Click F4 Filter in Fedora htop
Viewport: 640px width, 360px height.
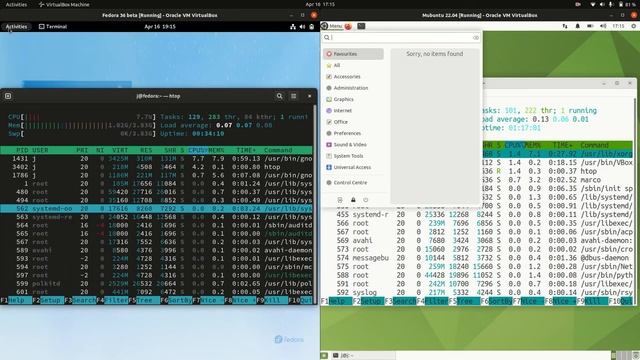pyautogui.click(x=112, y=300)
